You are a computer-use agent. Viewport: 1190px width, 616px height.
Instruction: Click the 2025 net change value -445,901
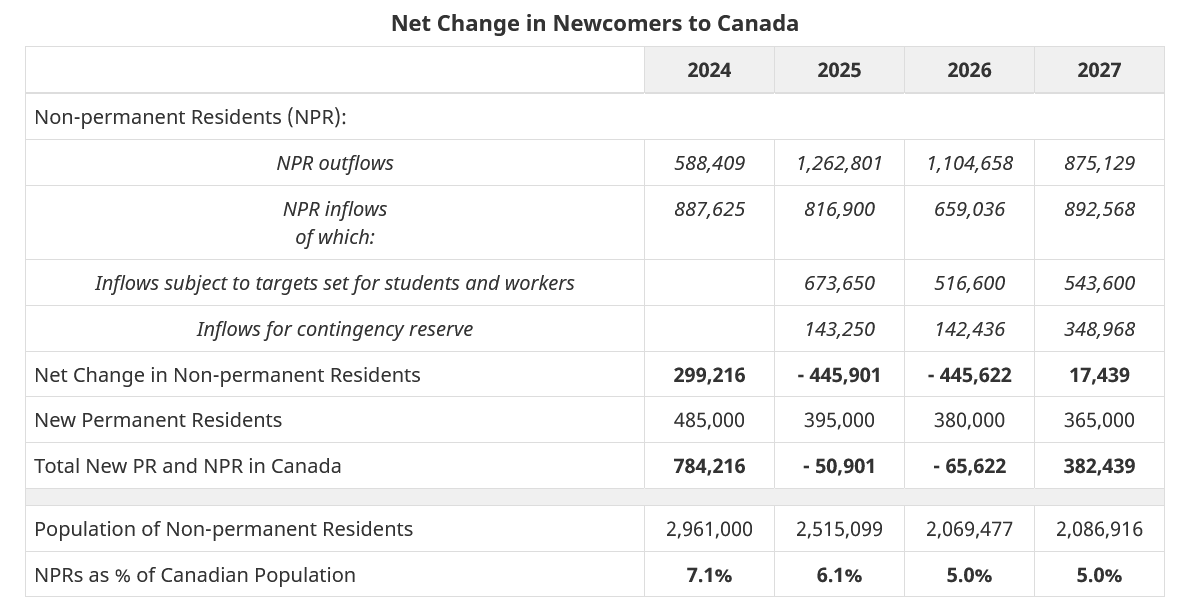(x=839, y=375)
